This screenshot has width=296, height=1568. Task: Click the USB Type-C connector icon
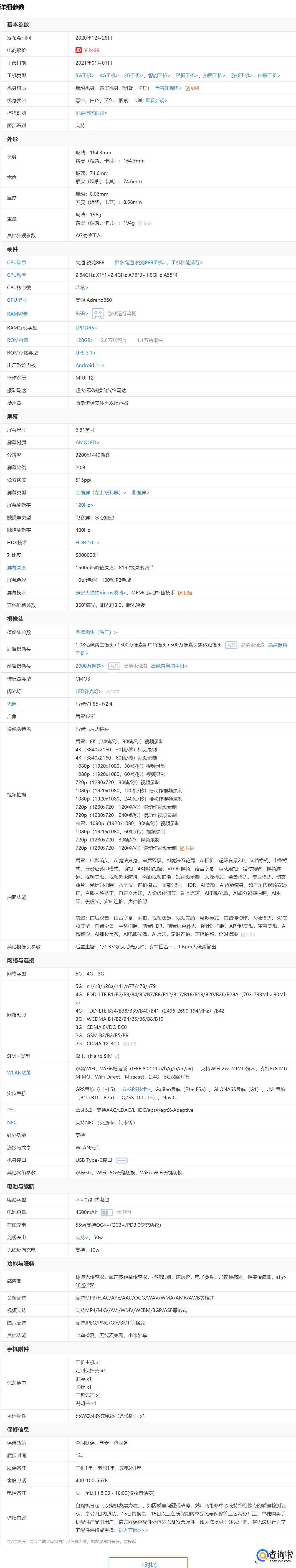point(122,1160)
